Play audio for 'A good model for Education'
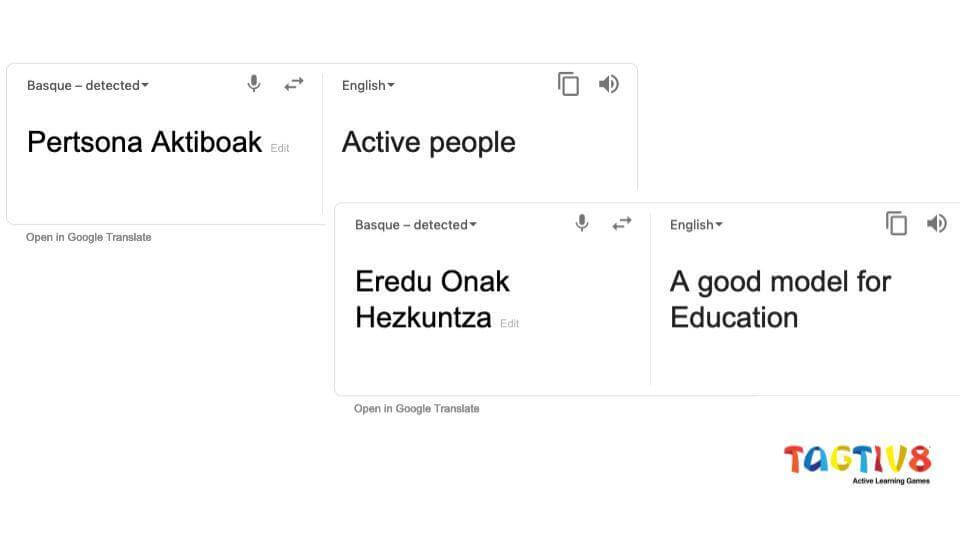960x540 pixels. [x=936, y=224]
